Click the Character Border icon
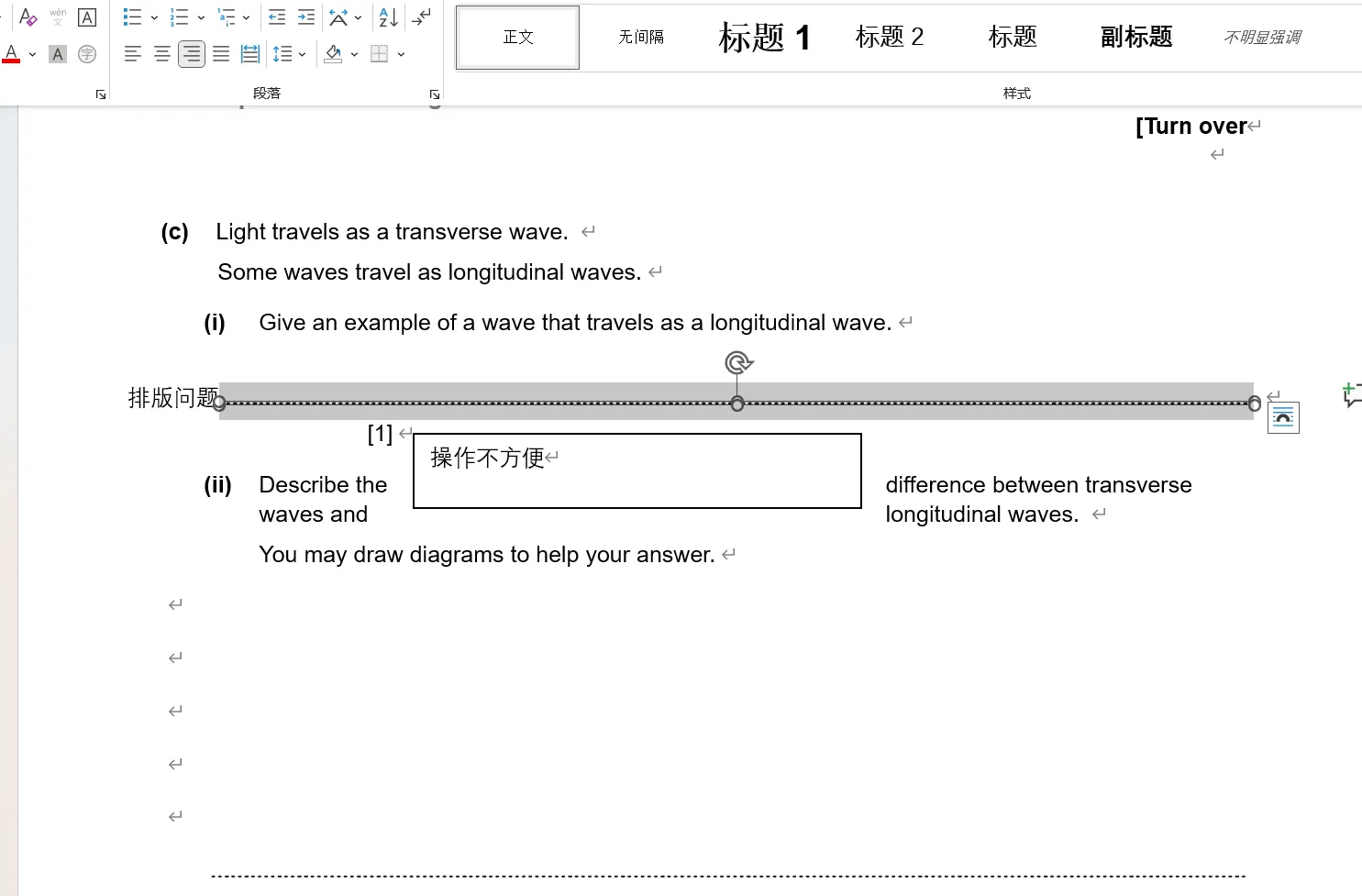1362x896 pixels. click(x=87, y=17)
